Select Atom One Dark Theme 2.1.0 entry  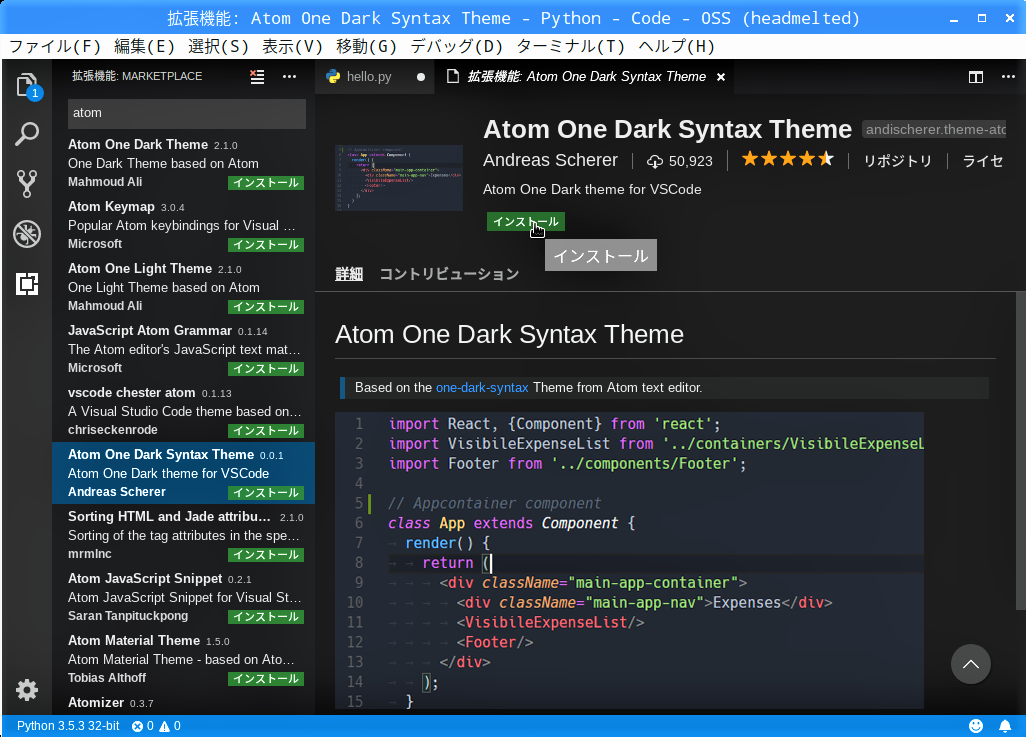pyautogui.click(x=183, y=163)
